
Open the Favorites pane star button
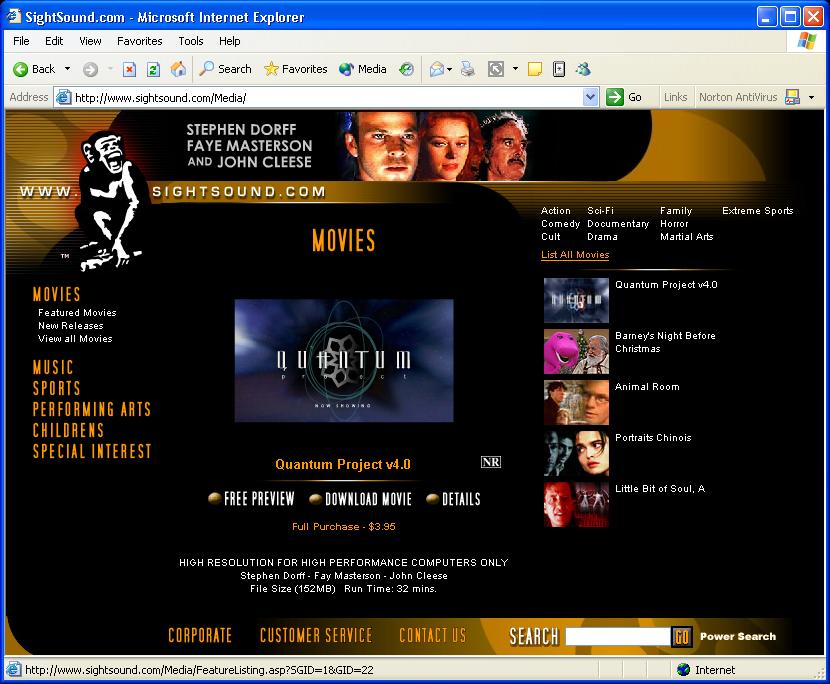tap(295, 69)
